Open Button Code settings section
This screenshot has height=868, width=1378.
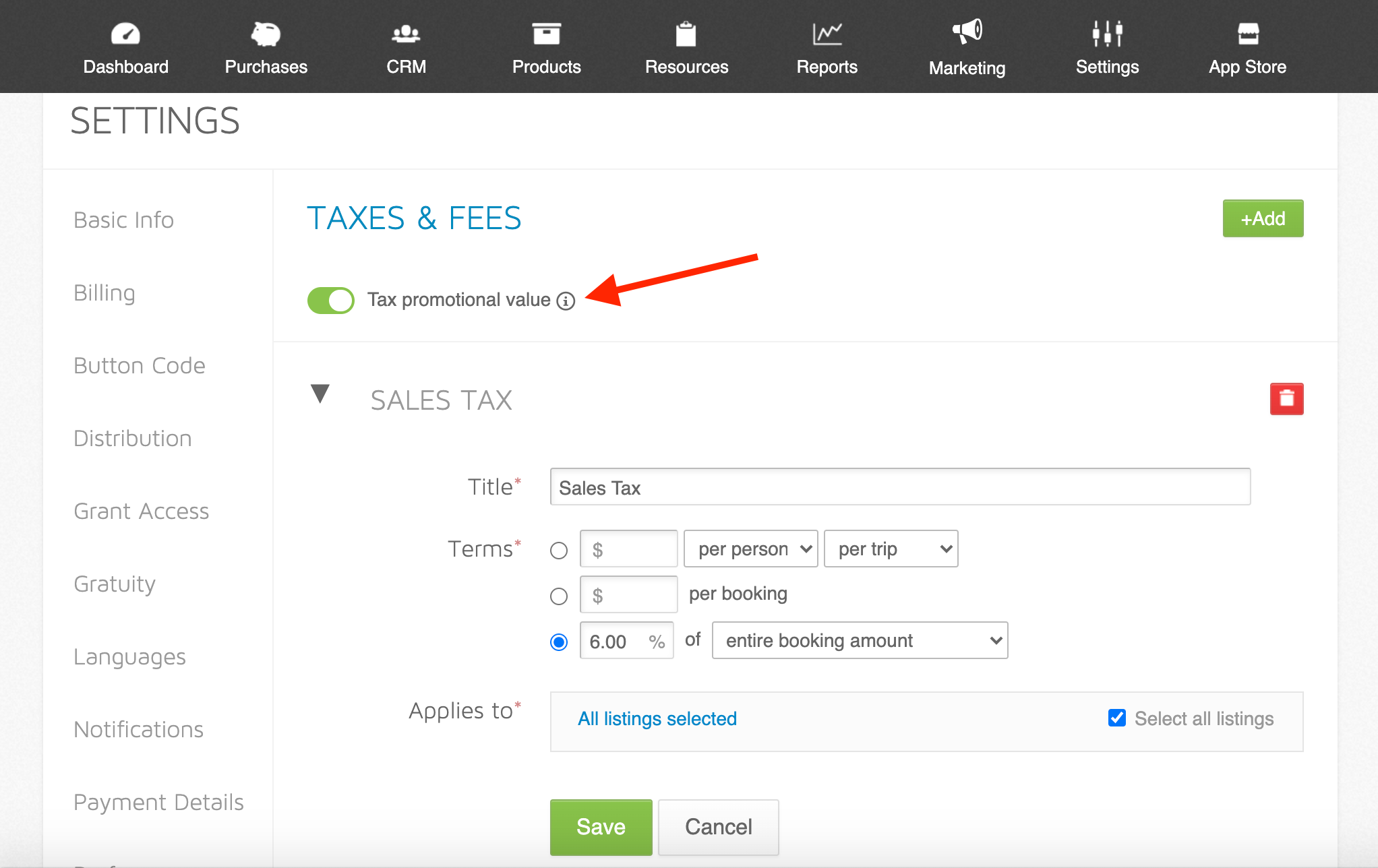(x=140, y=365)
